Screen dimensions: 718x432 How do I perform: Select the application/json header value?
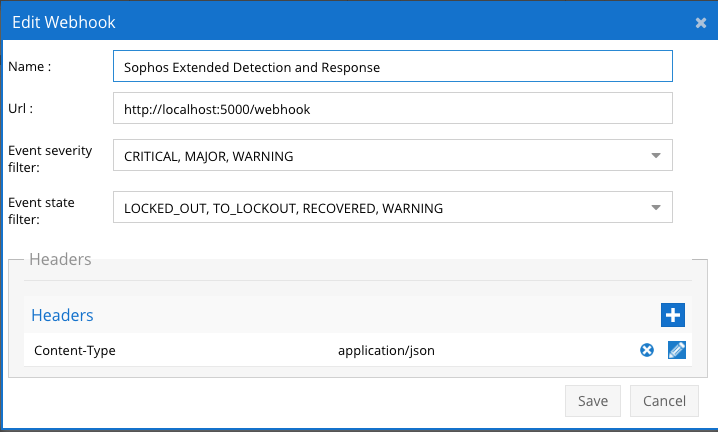pyautogui.click(x=386, y=350)
